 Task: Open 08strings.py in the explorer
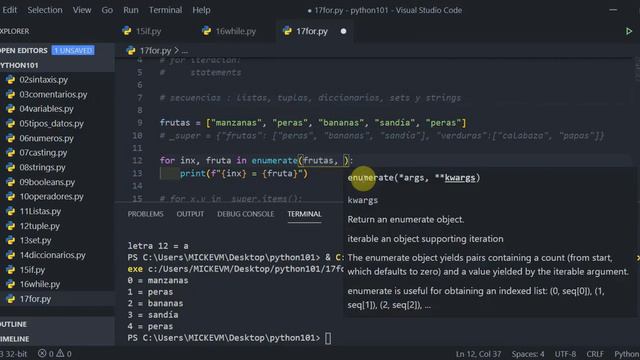[x=42, y=167]
